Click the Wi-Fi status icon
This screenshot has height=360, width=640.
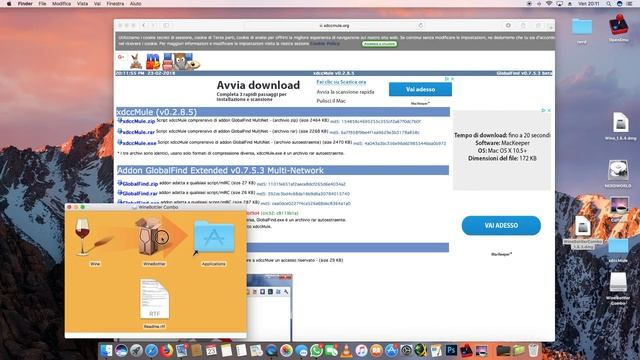click(x=549, y=4)
